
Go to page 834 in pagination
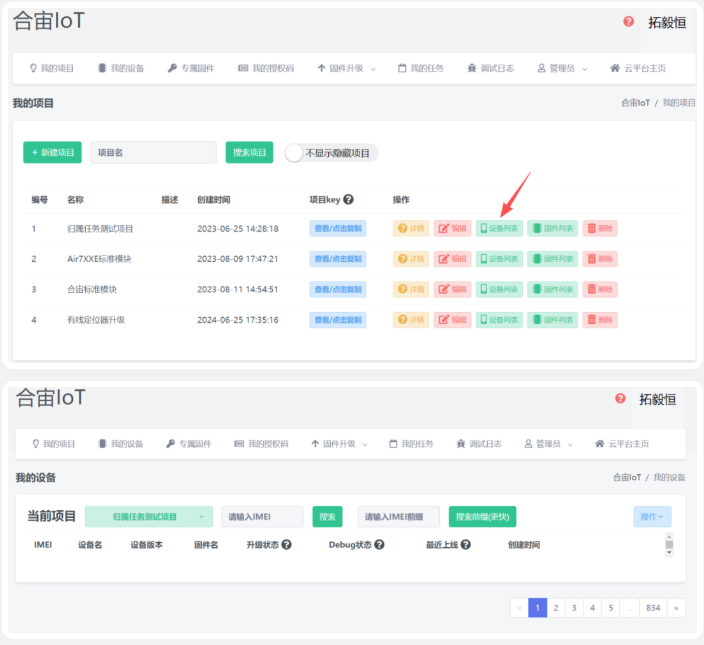[x=653, y=608]
